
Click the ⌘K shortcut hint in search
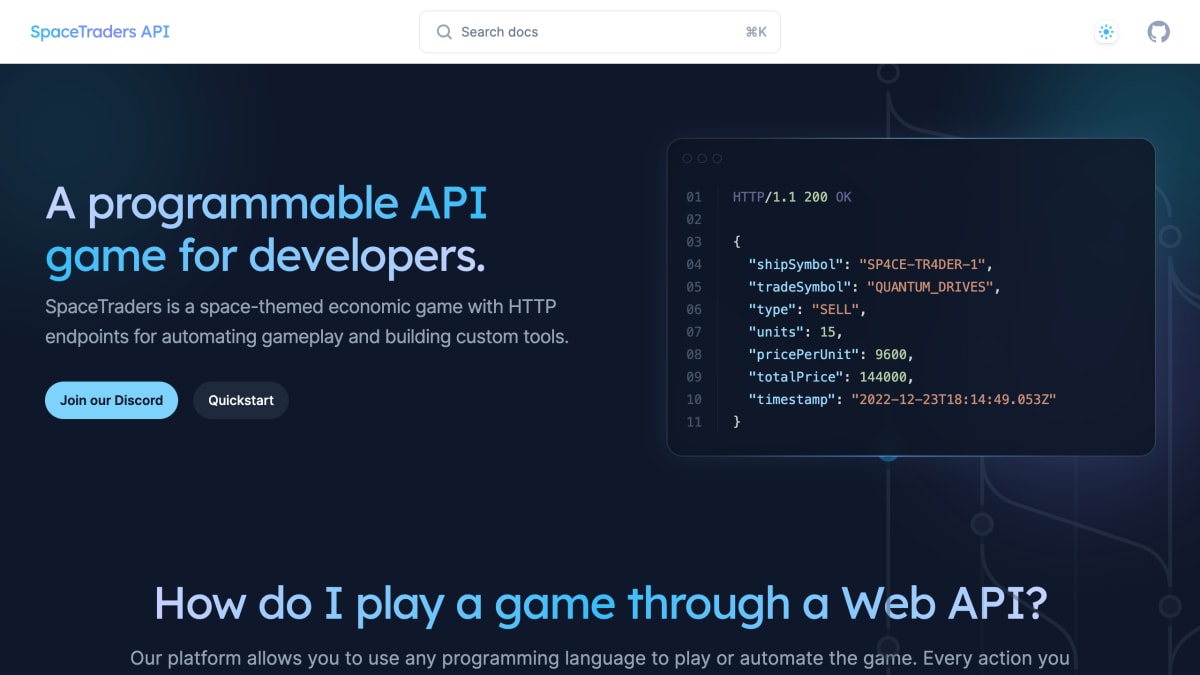point(756,32)
